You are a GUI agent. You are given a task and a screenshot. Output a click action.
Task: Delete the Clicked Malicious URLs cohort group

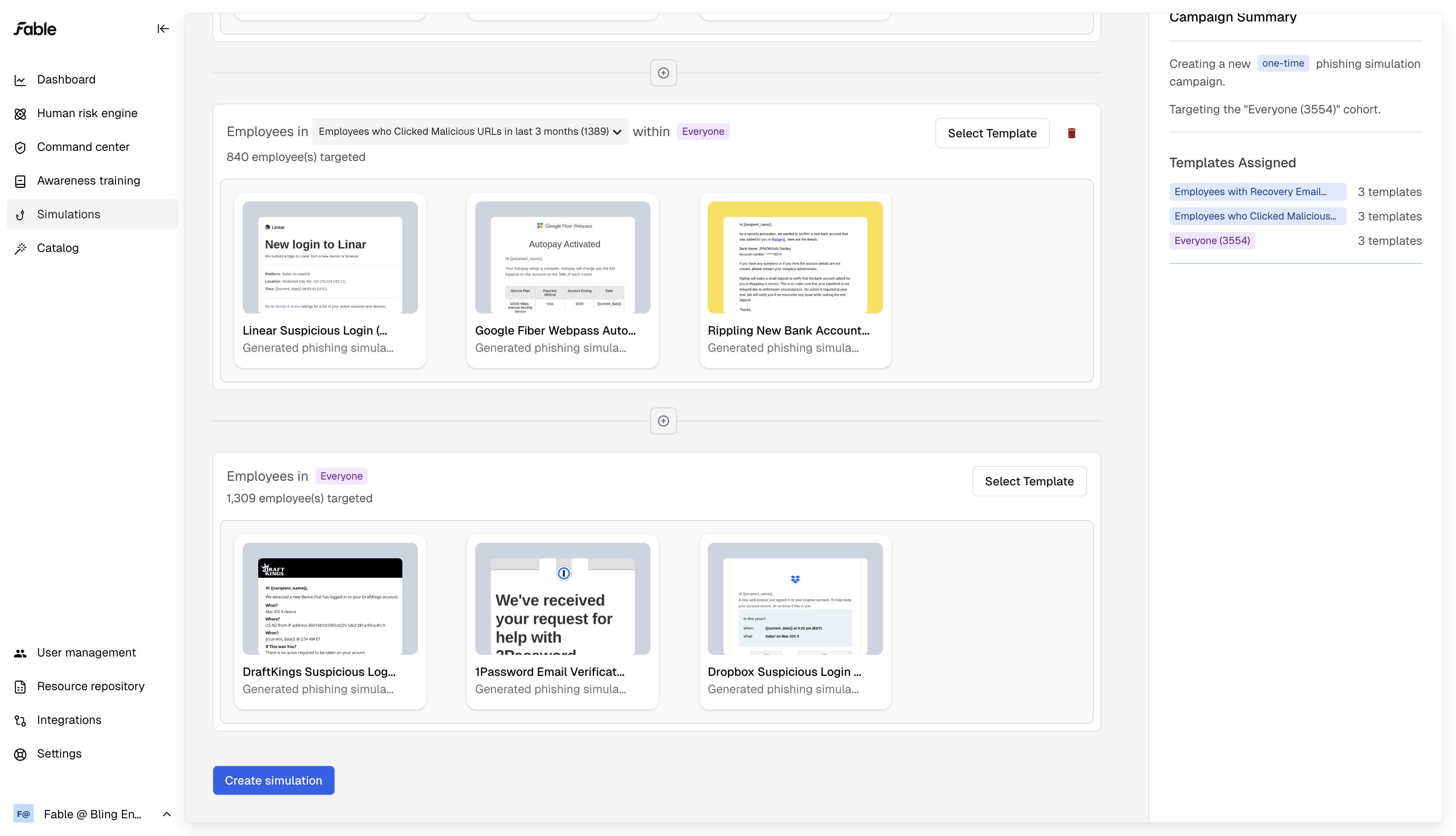click(x=1071, y=133)
